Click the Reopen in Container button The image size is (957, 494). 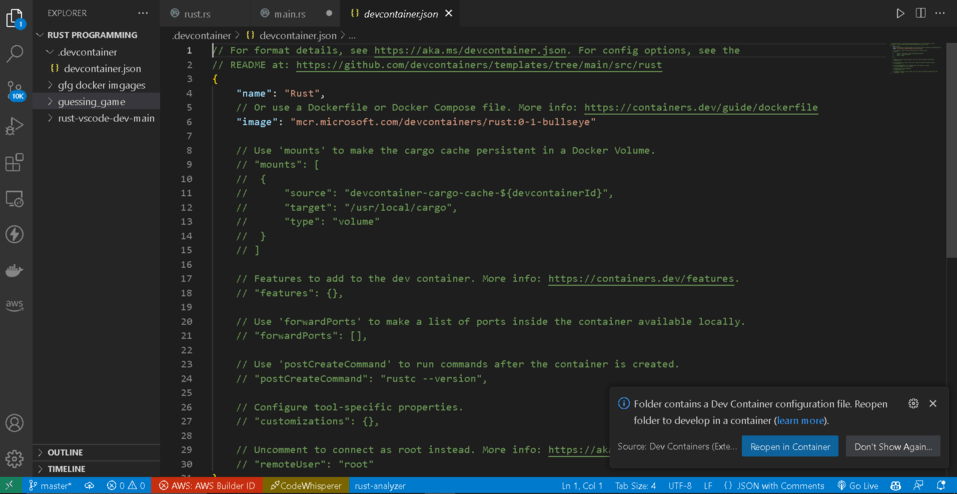789,447
